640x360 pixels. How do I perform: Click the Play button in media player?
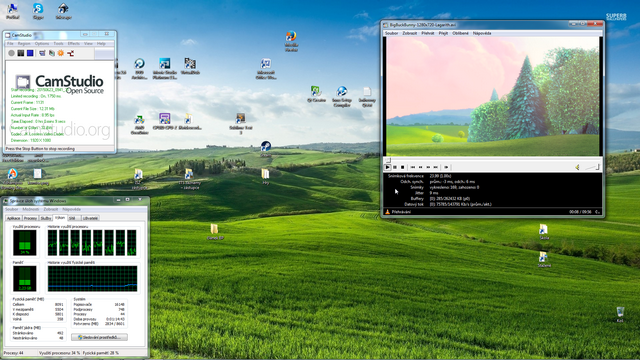387,167
